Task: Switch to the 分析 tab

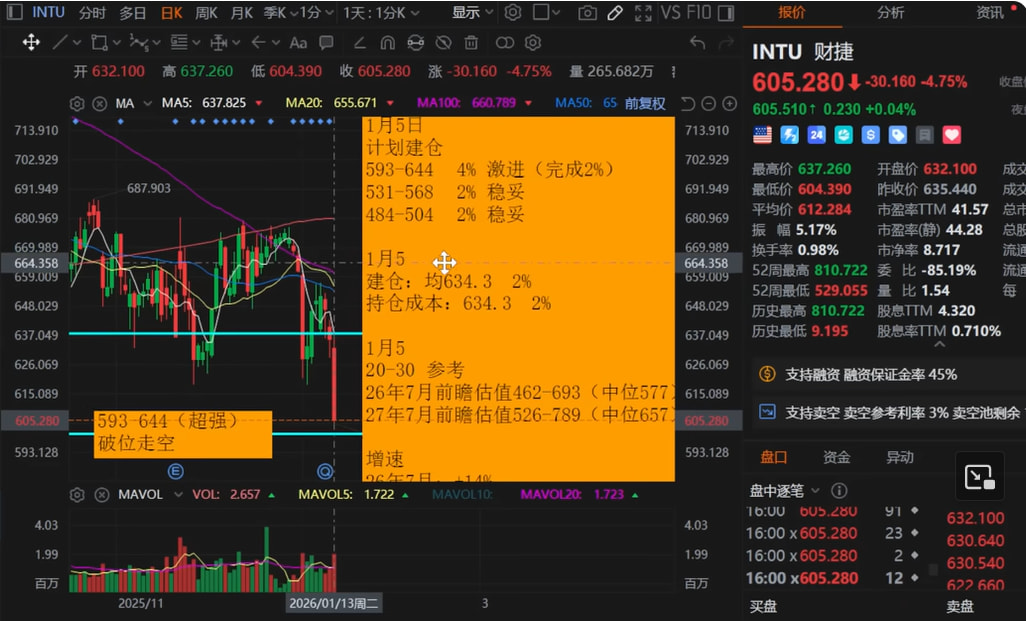Action: (x=890, y=12)
